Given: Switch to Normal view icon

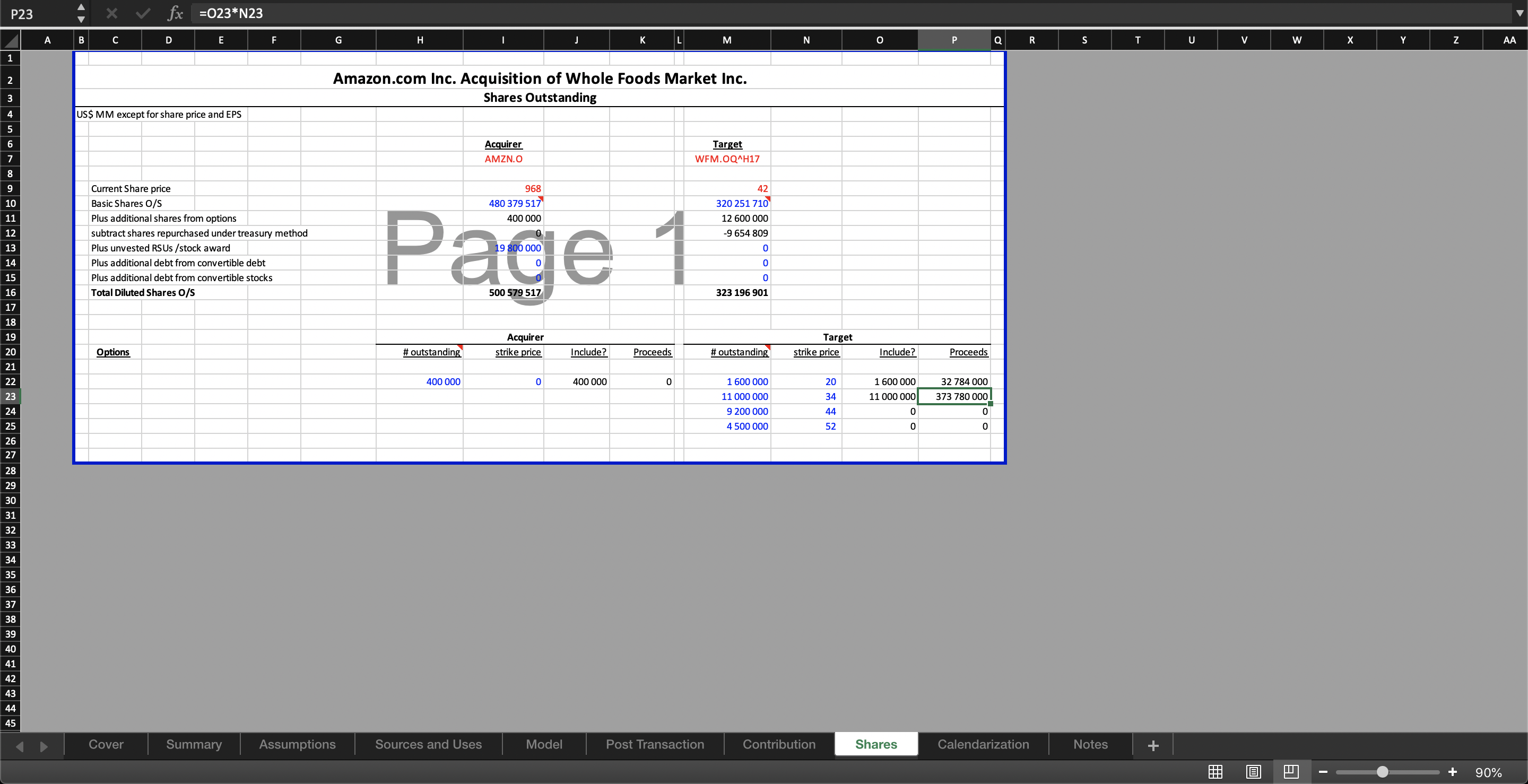Looking at the screenshot, I should point(1216,772).
